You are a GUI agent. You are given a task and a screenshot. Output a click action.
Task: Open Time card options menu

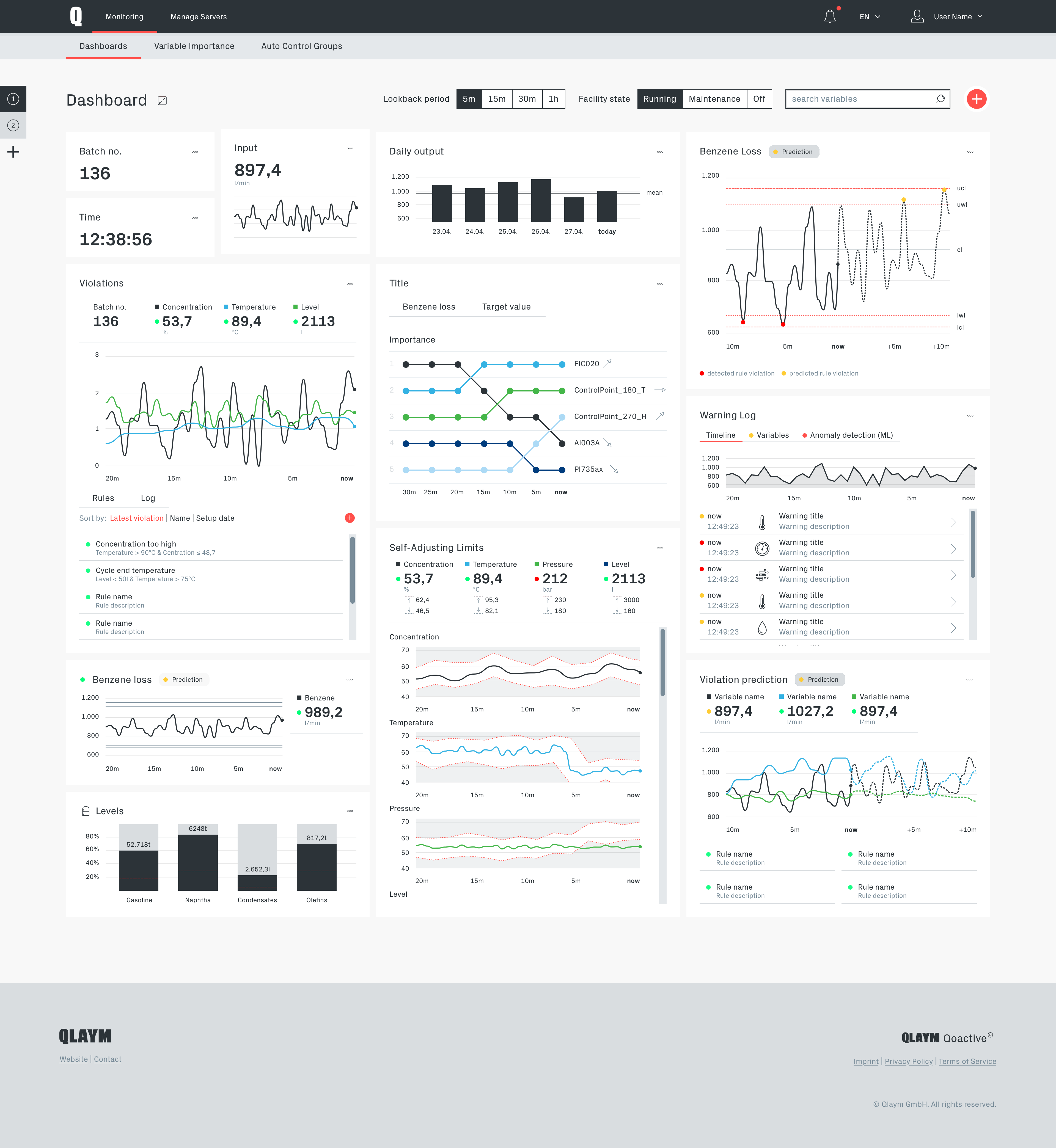[x=195, y=218]
